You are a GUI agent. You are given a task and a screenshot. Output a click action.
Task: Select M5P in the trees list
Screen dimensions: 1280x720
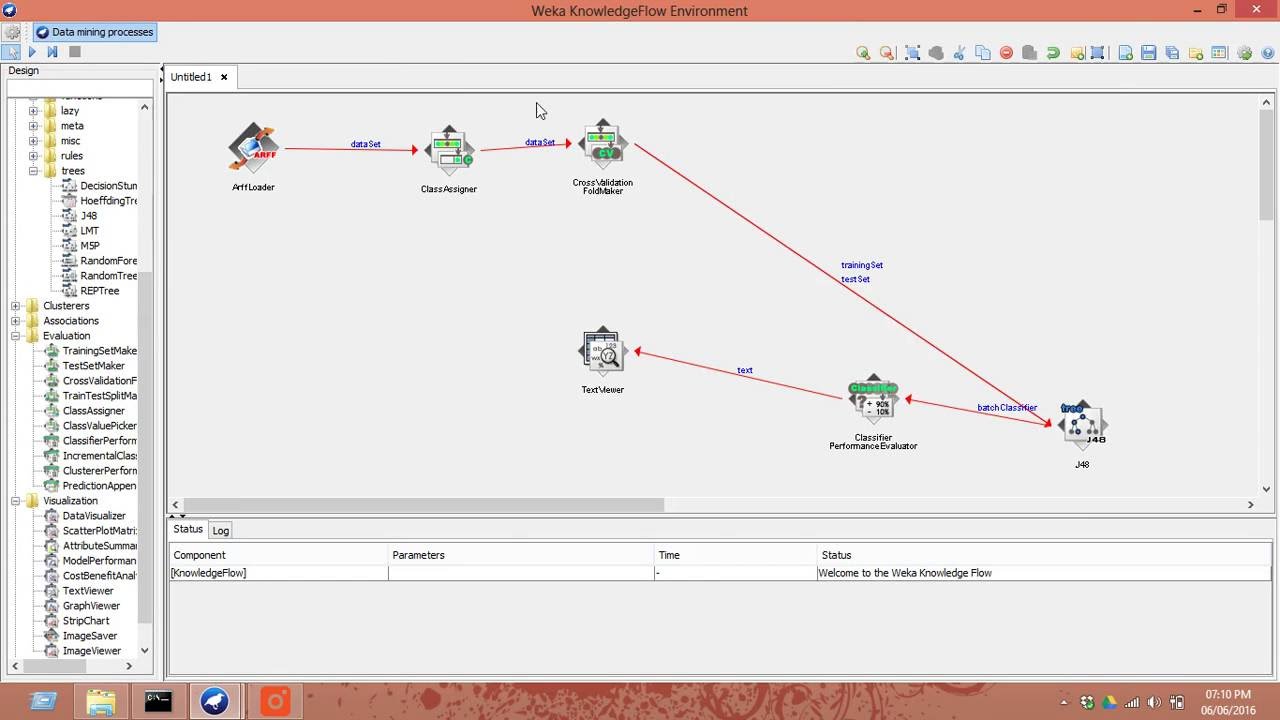90,246
